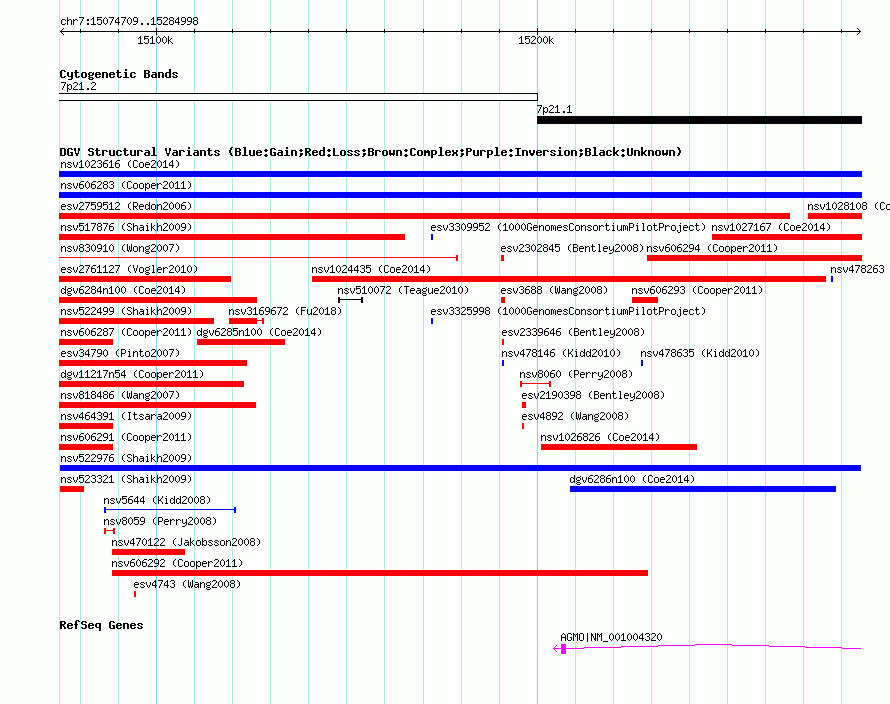
Task: Open the dgv6285n100 (Coe2014) variant
Action: pyautogui.click(x=259, y=333)
